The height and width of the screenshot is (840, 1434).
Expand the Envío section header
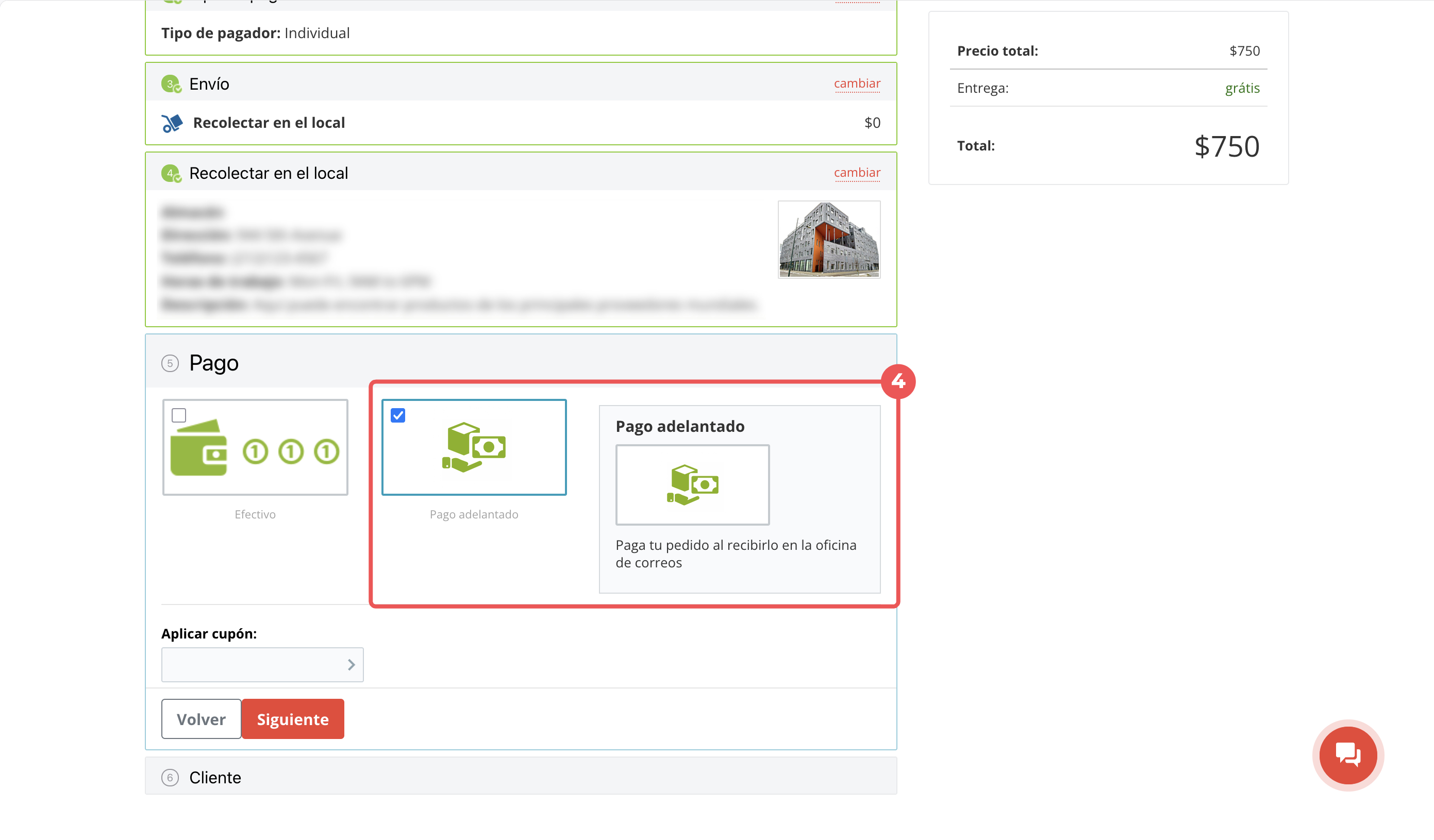[521, 83]
